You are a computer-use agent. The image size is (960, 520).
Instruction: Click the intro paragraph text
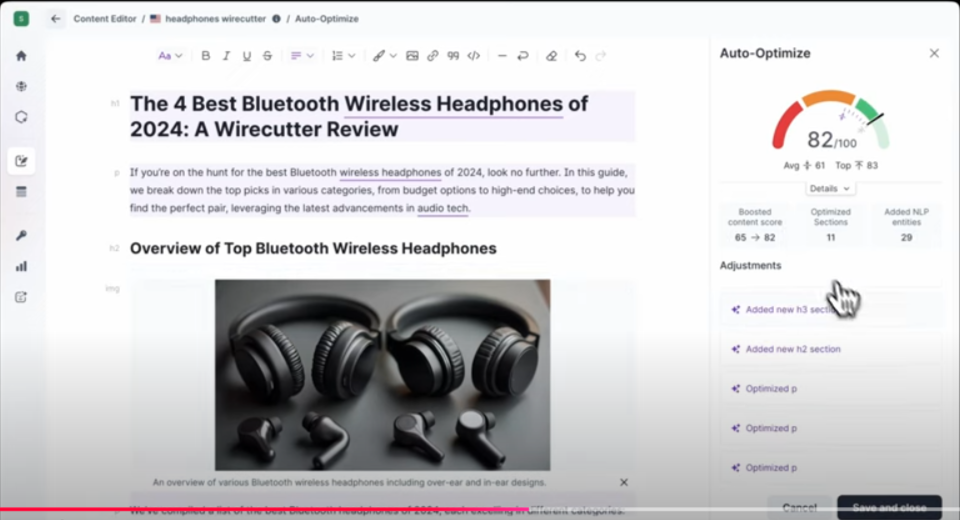[x=382, y=190]
